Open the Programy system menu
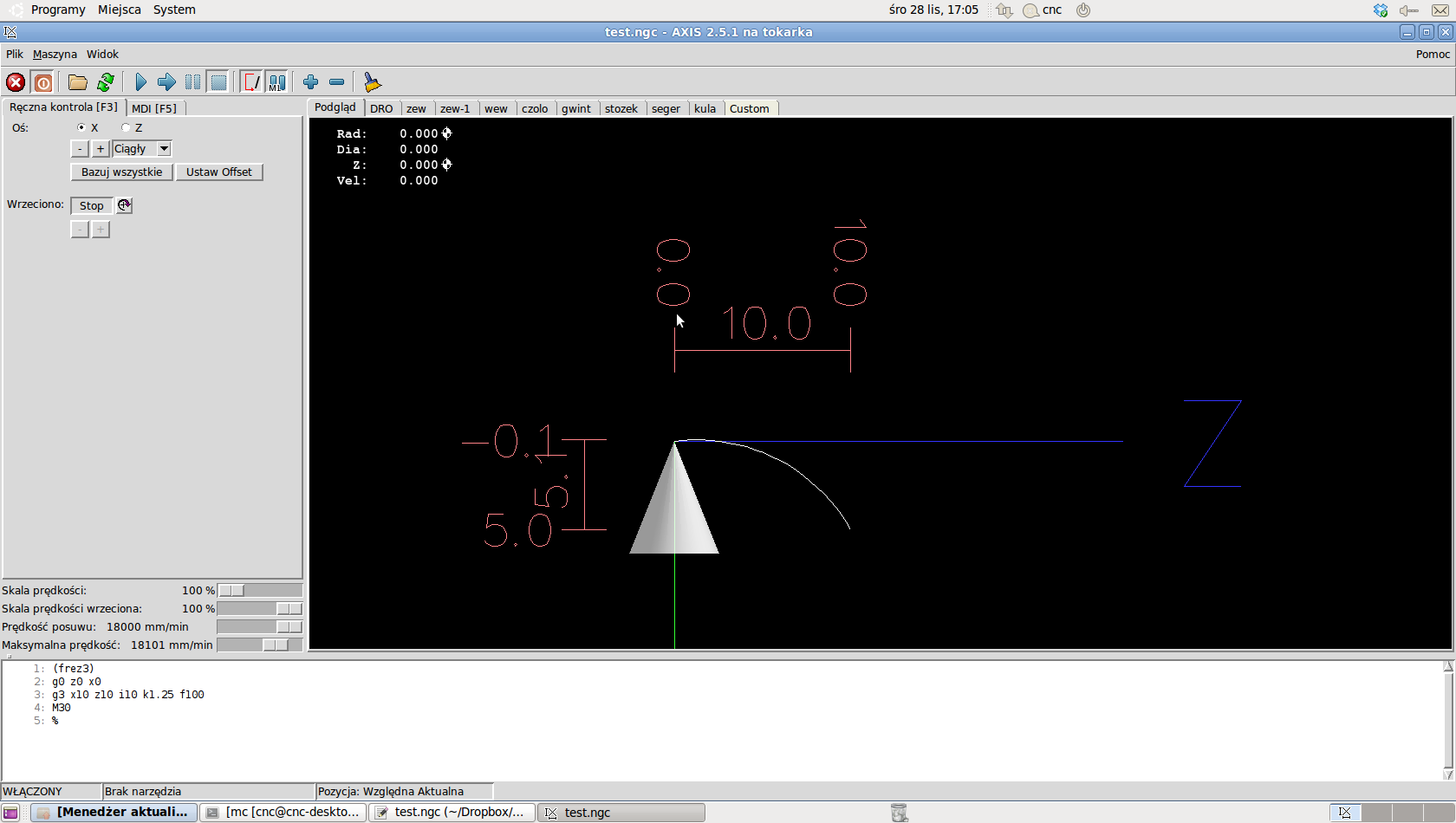The width and height of the screenshot is (1456, 823). point(58,10)
